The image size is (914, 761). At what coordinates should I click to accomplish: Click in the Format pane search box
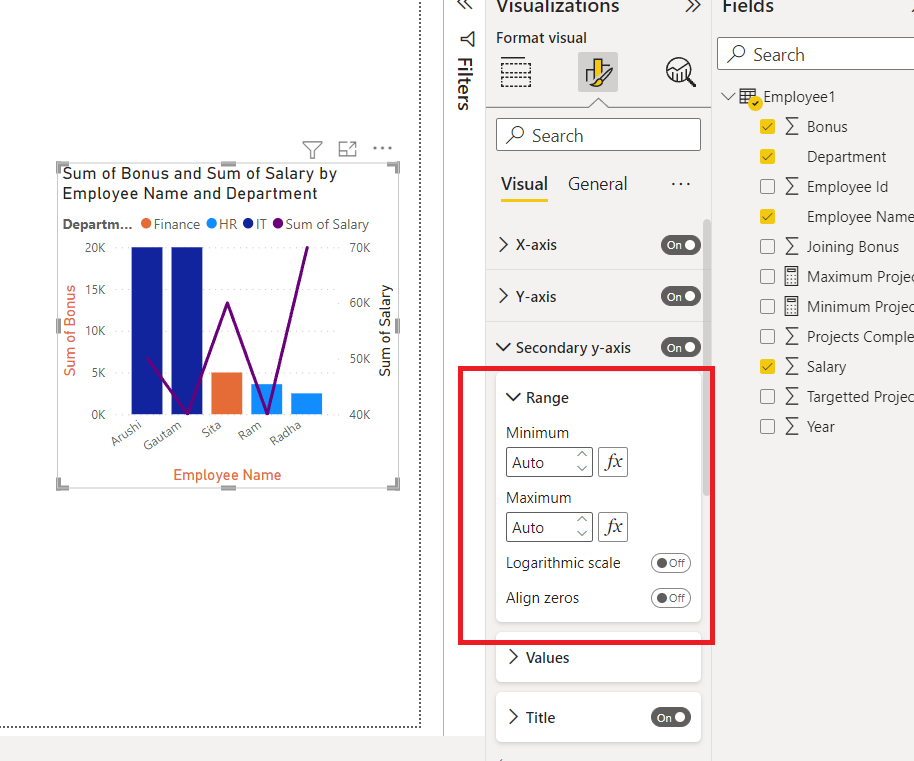pos(598,135)
